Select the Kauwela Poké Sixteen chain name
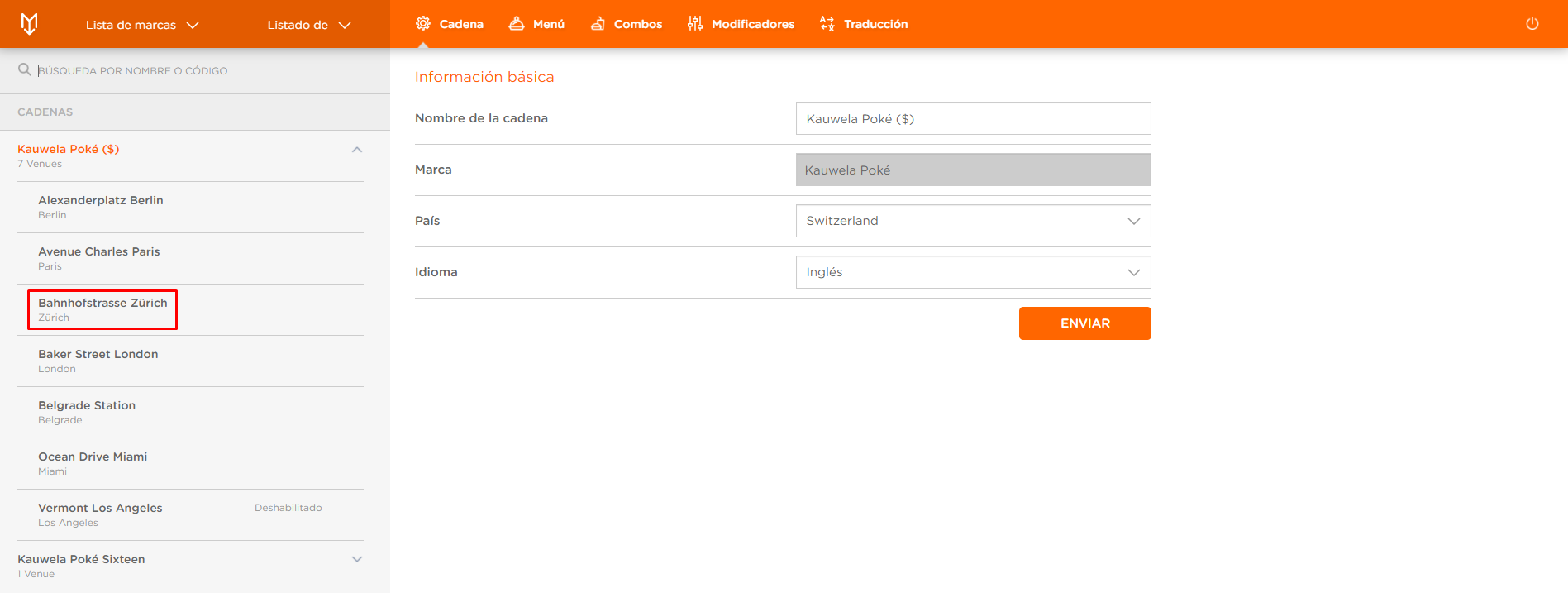The height and width of the screenshot is (593, 1568). pos(81,559)
